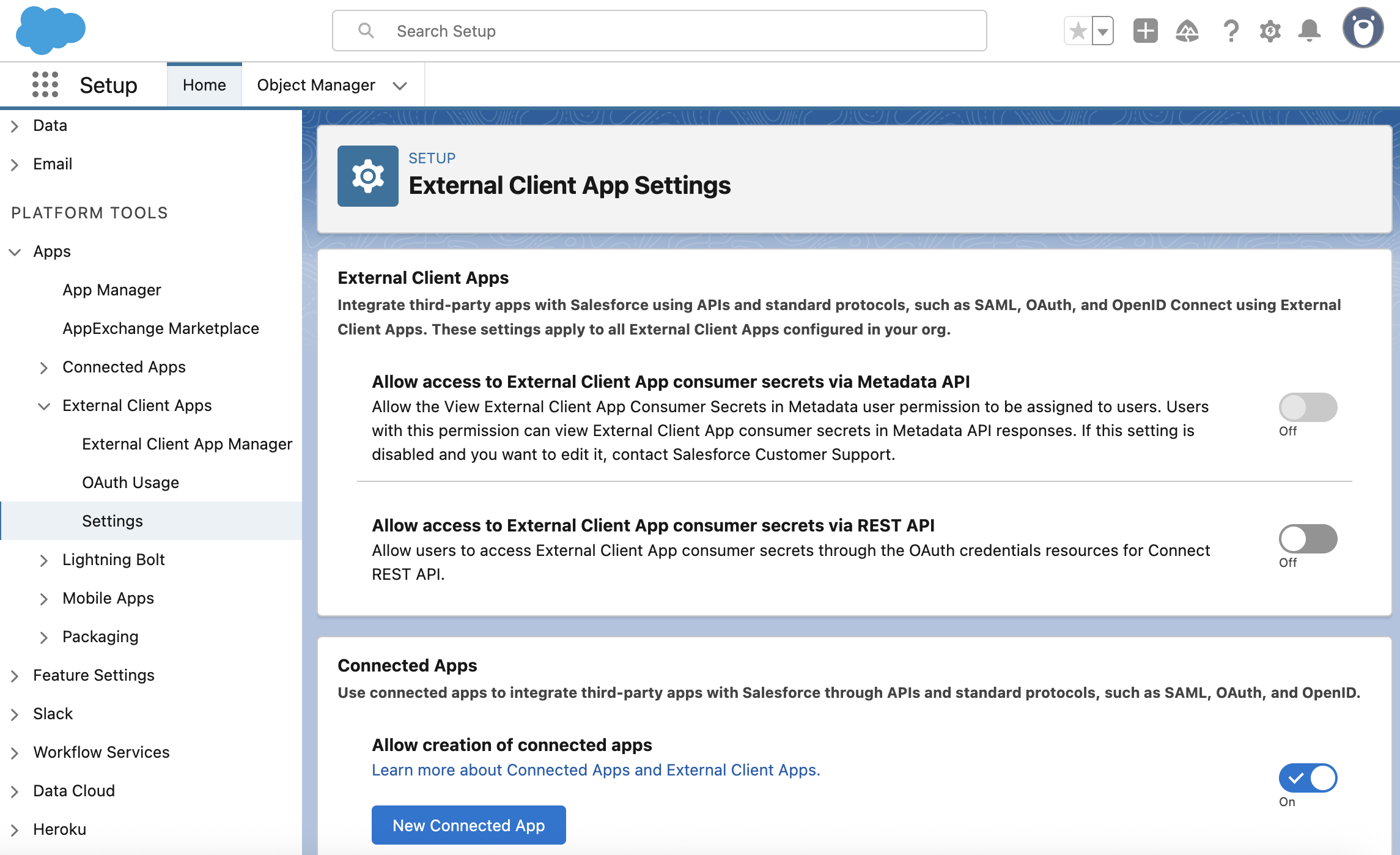Open the help question mark icon

(1230, 31)
